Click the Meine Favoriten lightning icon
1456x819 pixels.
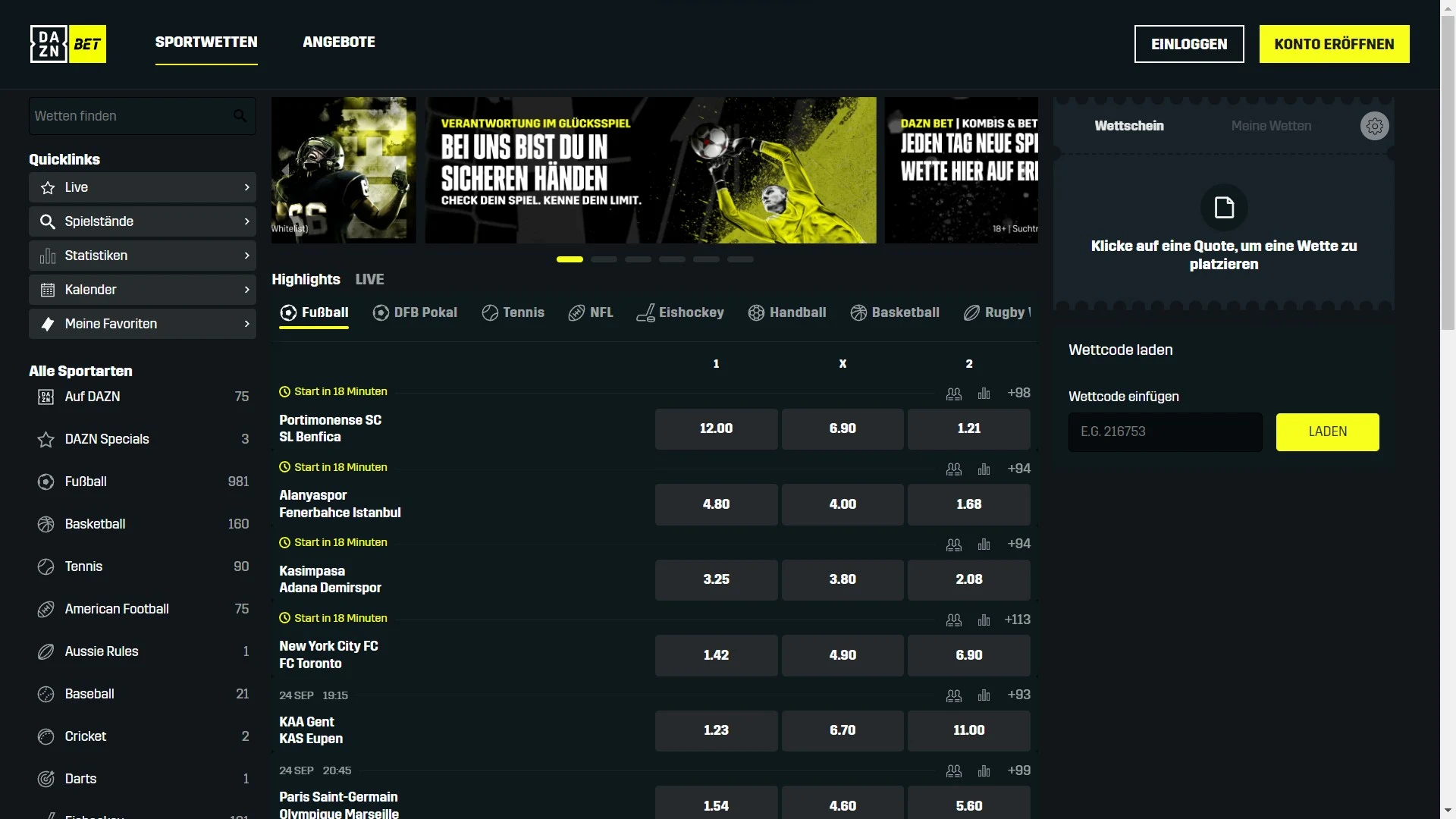47,324
